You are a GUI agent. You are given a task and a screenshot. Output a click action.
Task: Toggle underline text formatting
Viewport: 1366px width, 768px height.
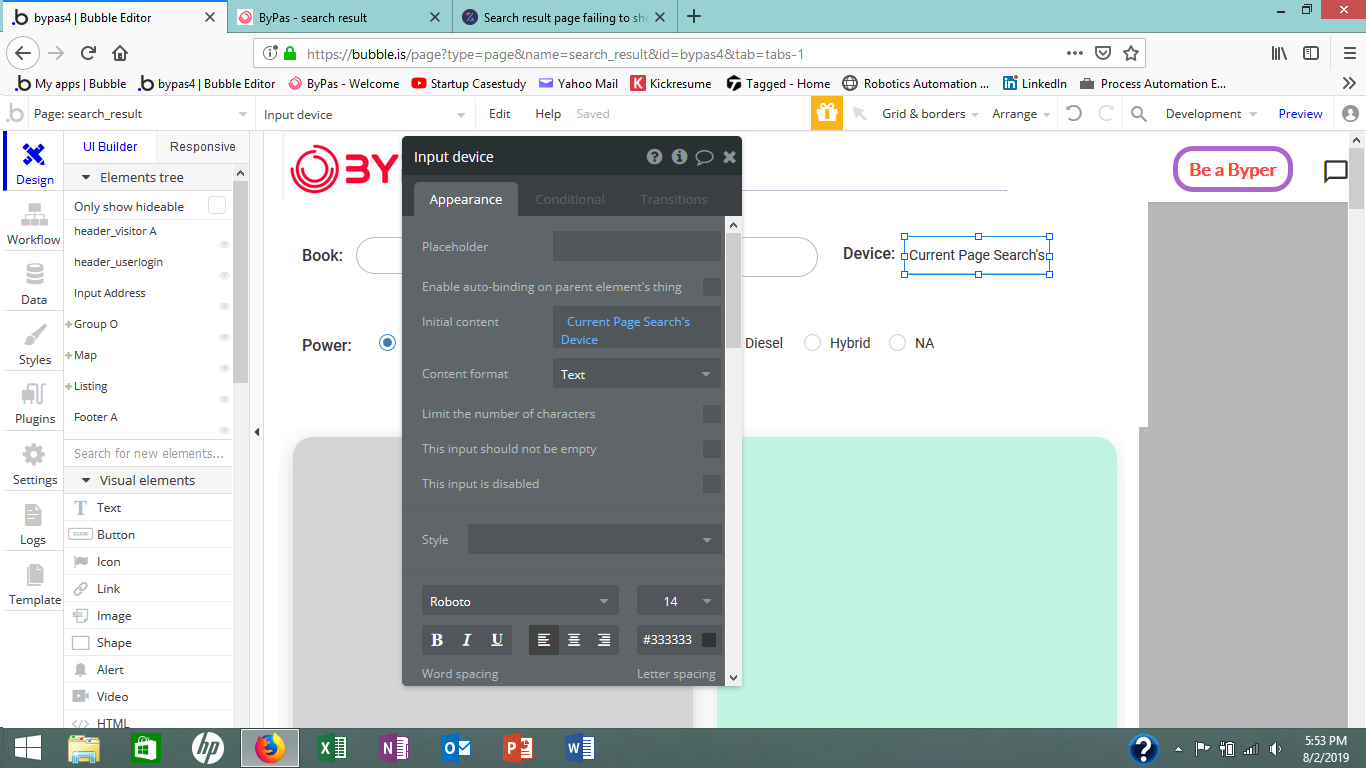click(496, 640)
